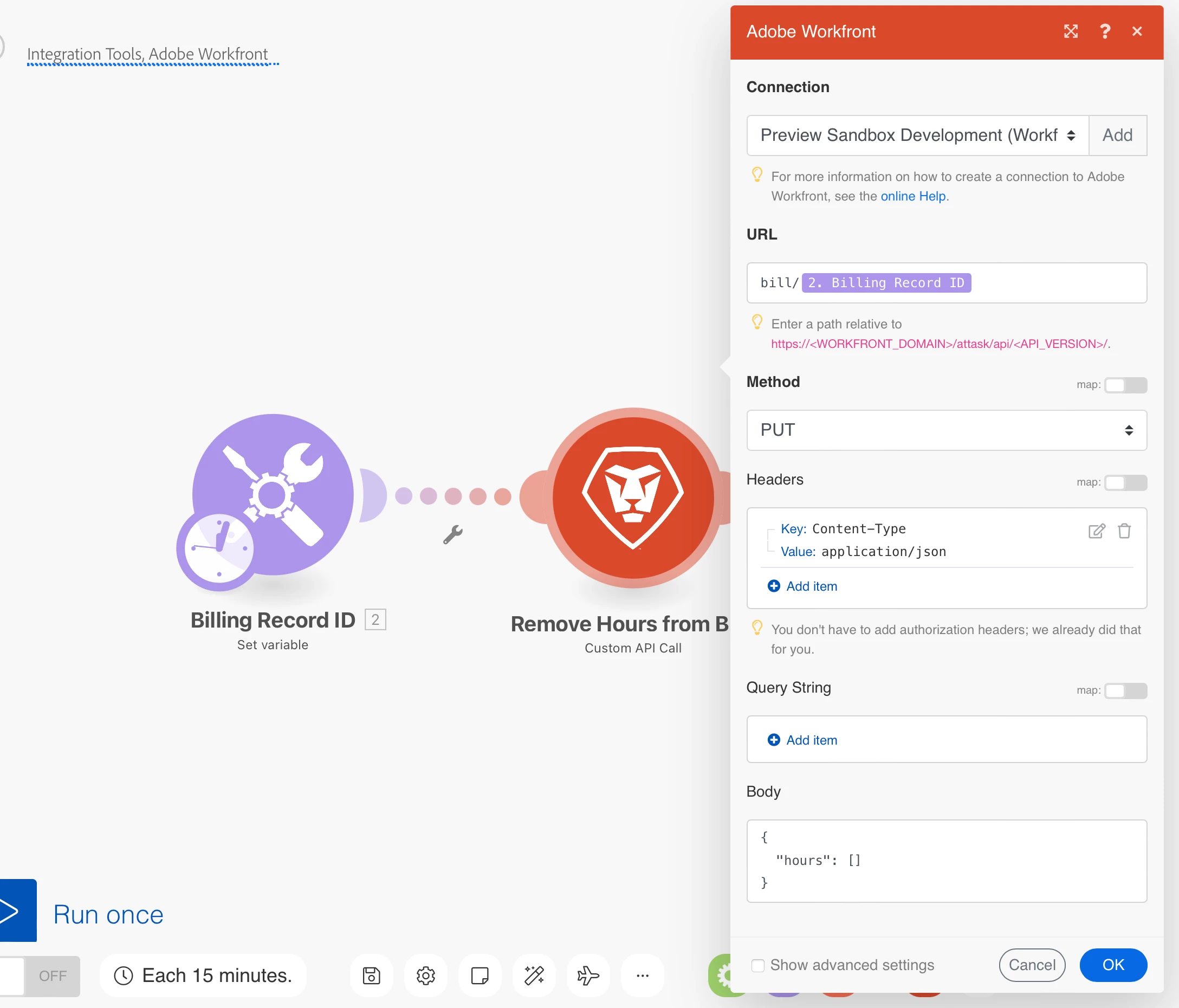
Task: Enable Show advanced settings checkbox
Action: [x=757, y=965]
